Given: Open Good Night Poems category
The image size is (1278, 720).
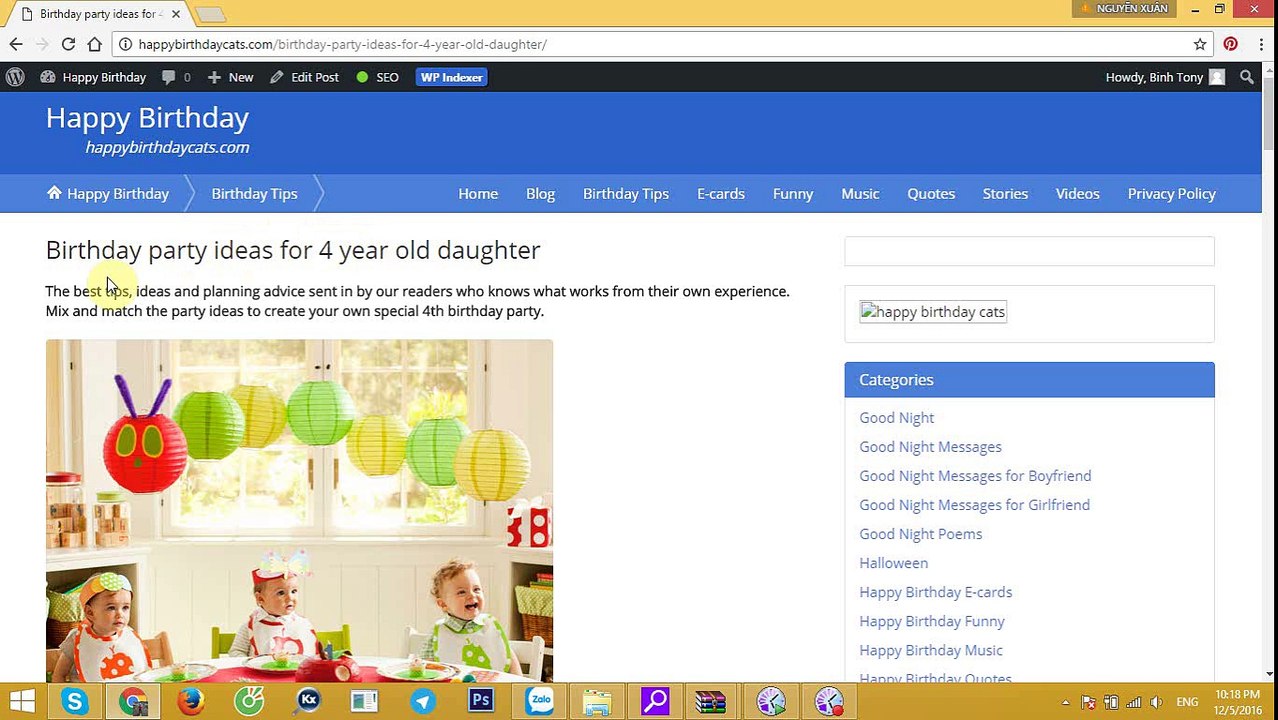Looking at the screenshot, I should (920, 533).
